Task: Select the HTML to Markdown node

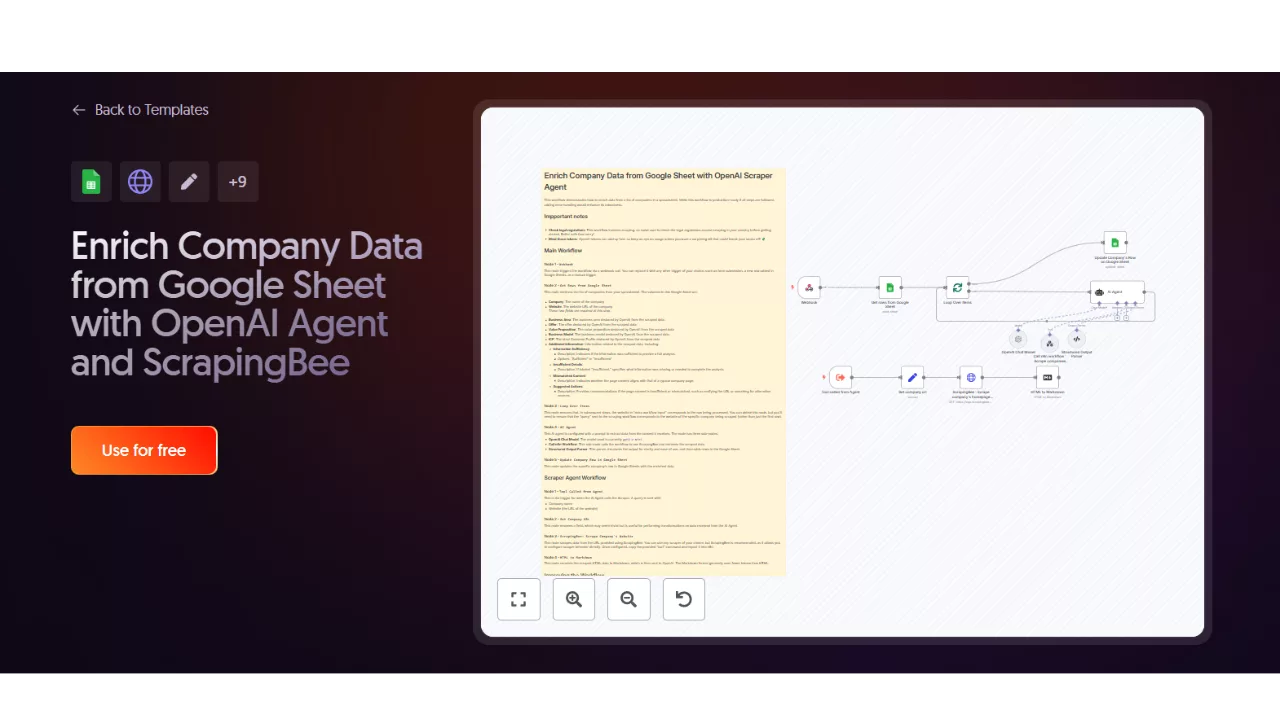Action: 1047,377
